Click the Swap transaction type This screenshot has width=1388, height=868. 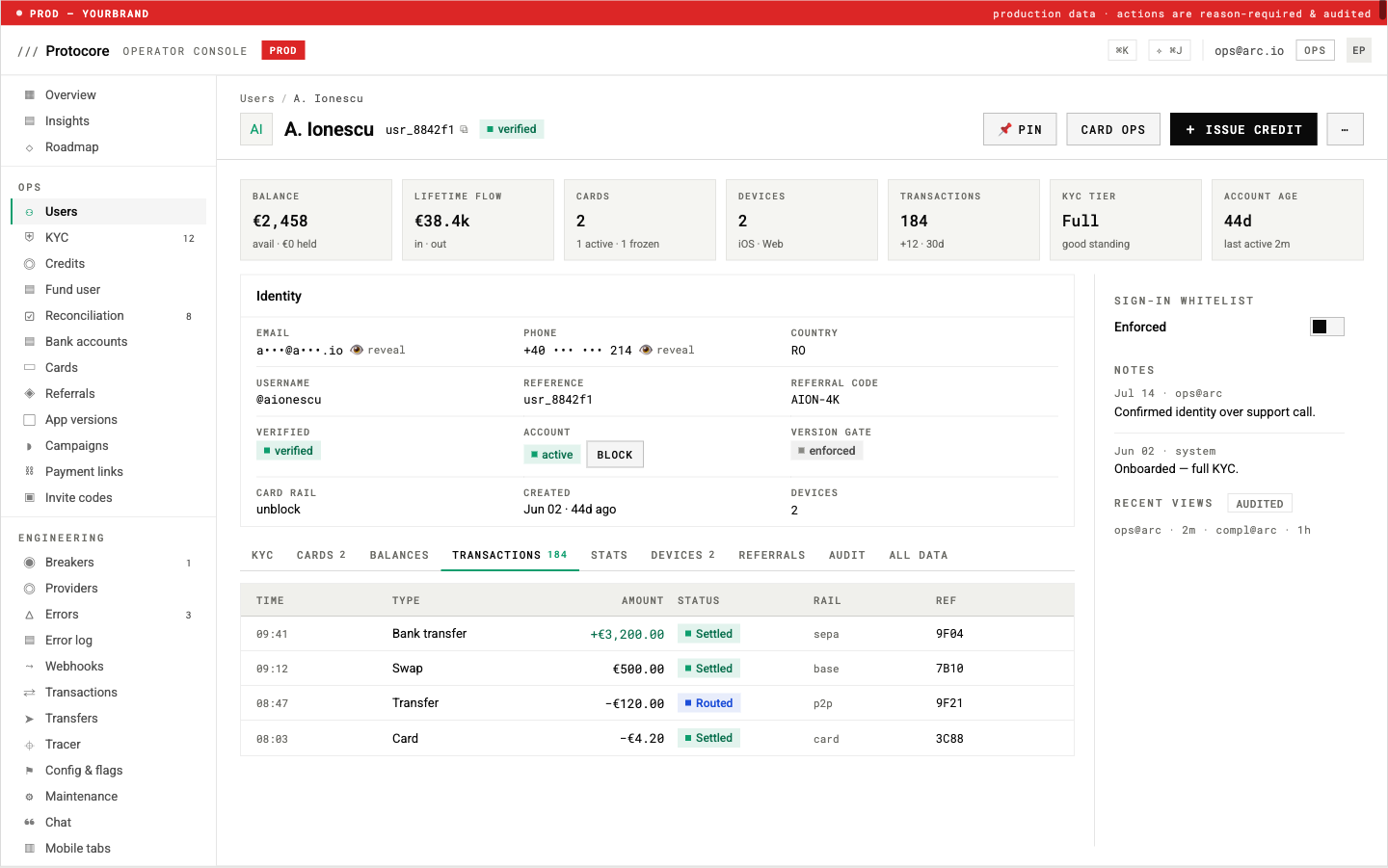pyautogui.click(x=408, y=669)
